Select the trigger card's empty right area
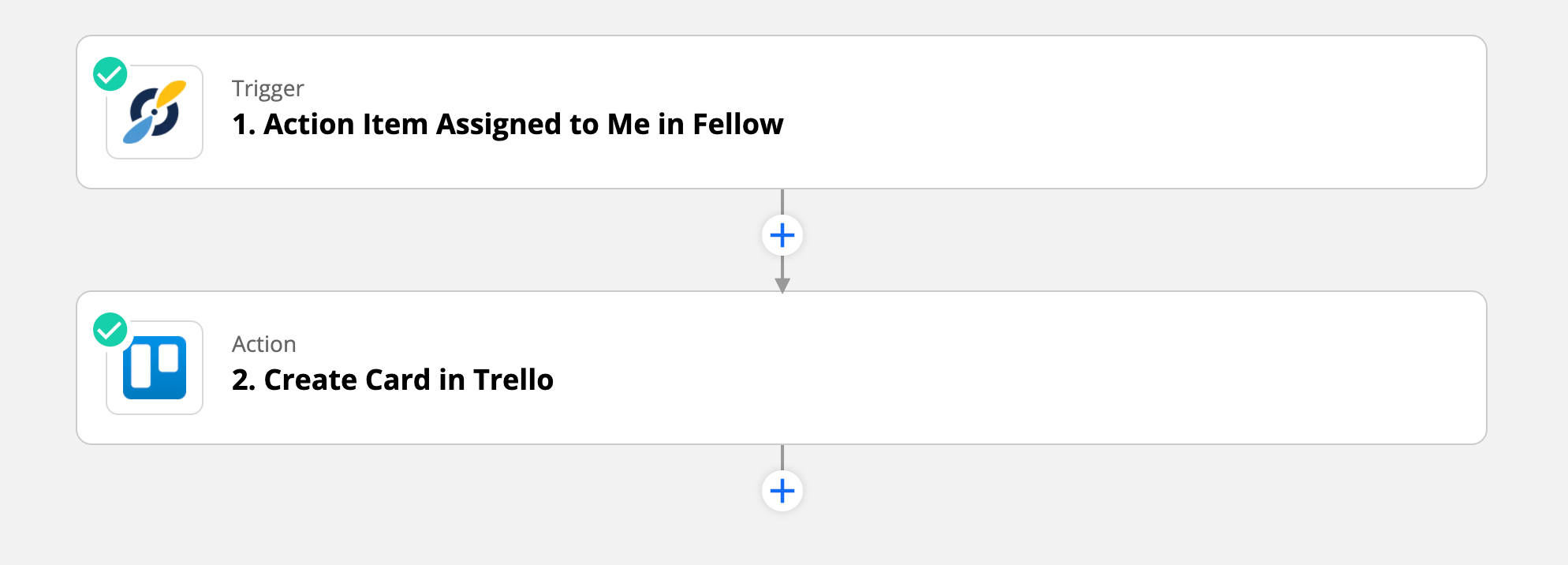This screenshot has height=565, width=1568. click(1136, 112)
